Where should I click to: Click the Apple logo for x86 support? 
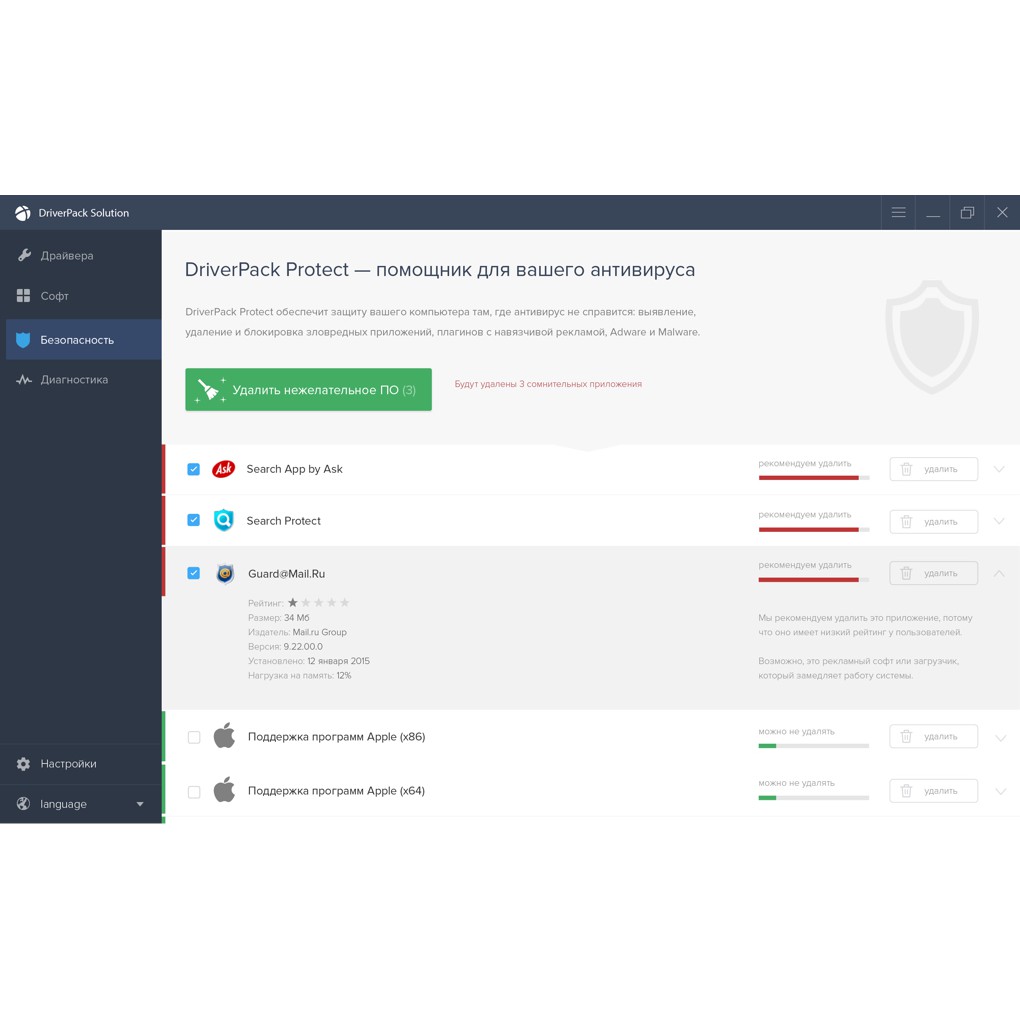tap(225, 736)
